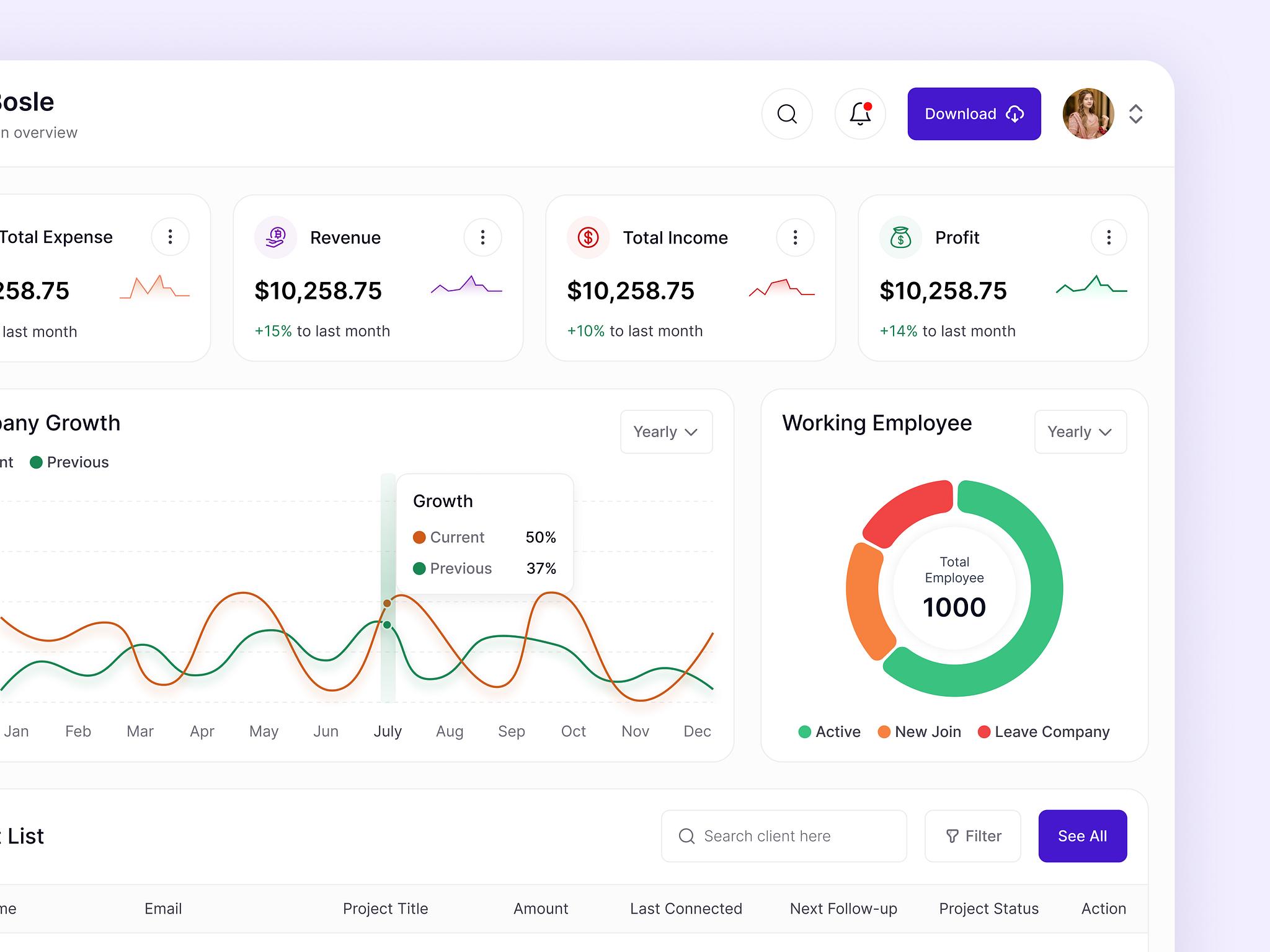The image size is (1270, 952).
Task: Click the Filter button
Action: pos(973,836)
